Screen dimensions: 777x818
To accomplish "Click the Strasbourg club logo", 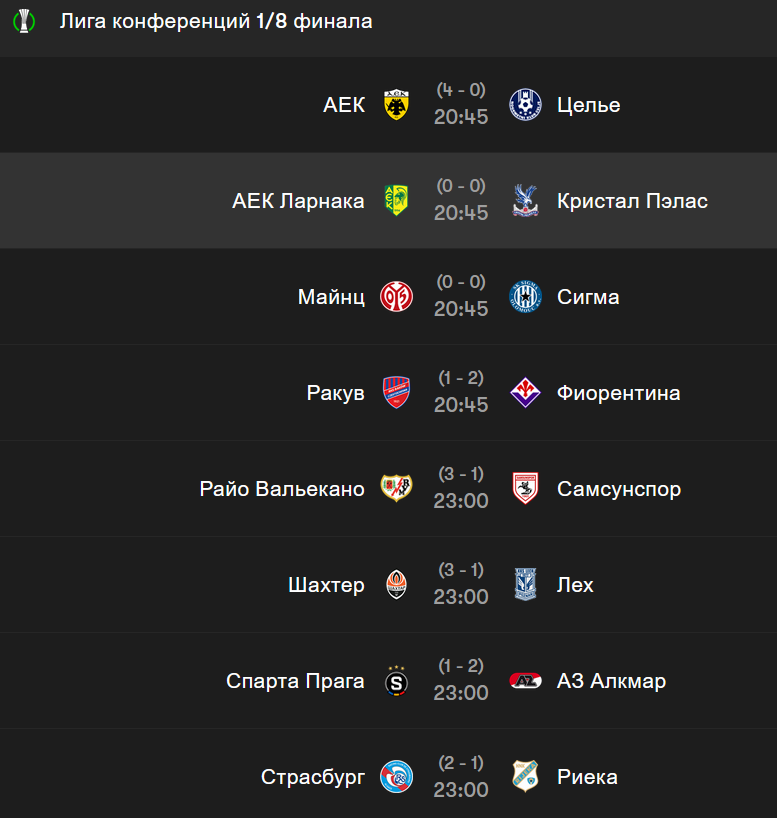I will point(397,777).
